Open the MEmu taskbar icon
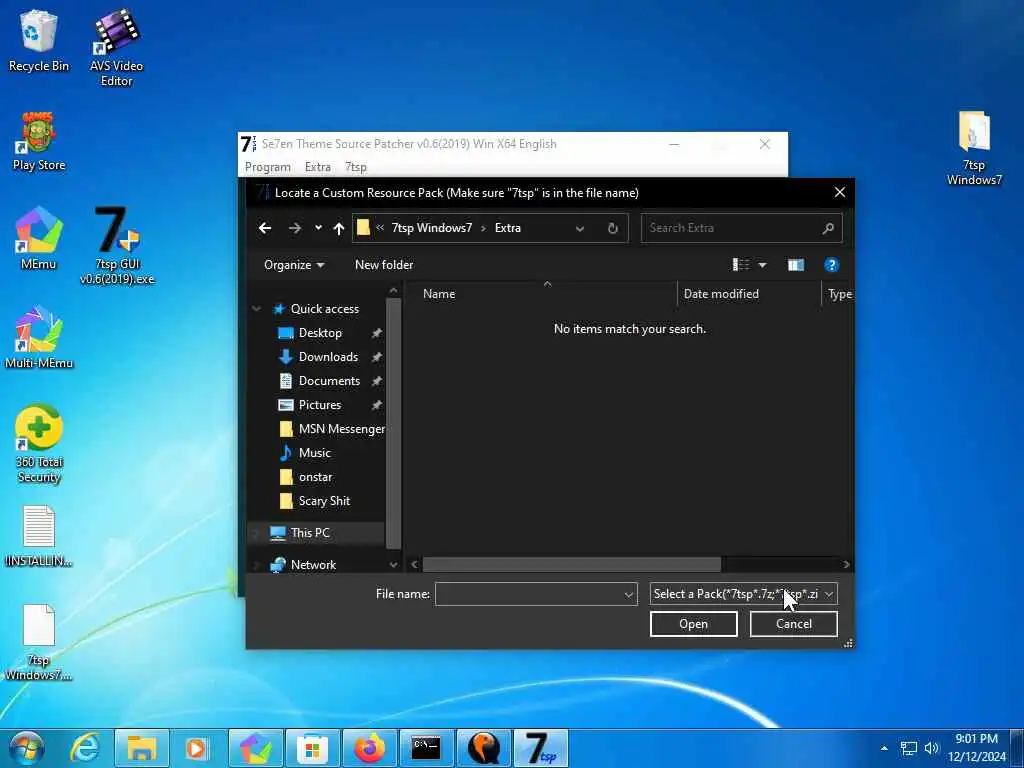 coord(255,748)
